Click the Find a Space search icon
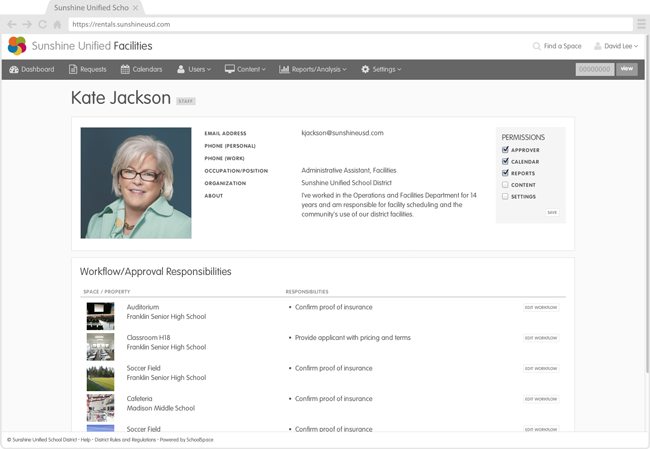650x449 pixels. click(x=536, y=46)
